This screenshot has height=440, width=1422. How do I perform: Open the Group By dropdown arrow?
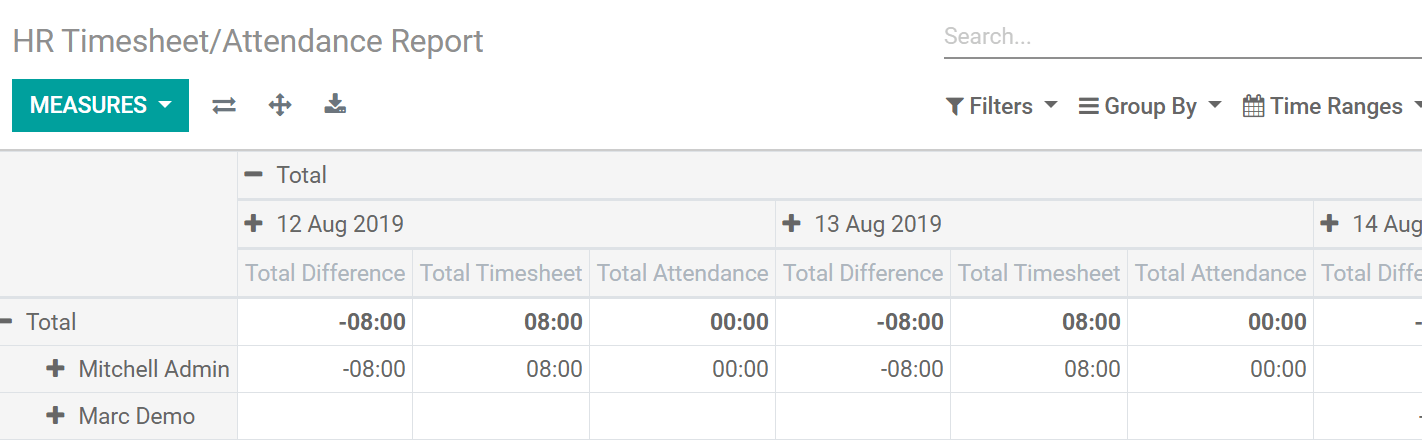1215,105
